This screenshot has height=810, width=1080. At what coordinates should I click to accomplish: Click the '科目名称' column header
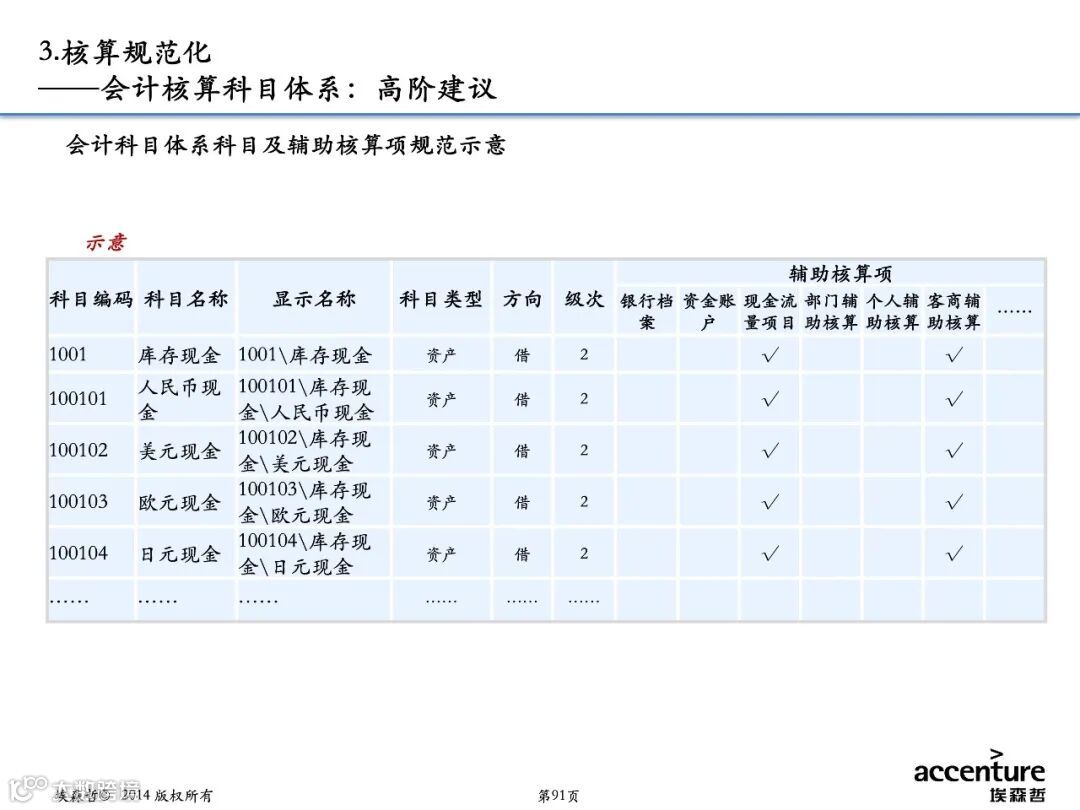pos(186,299)
